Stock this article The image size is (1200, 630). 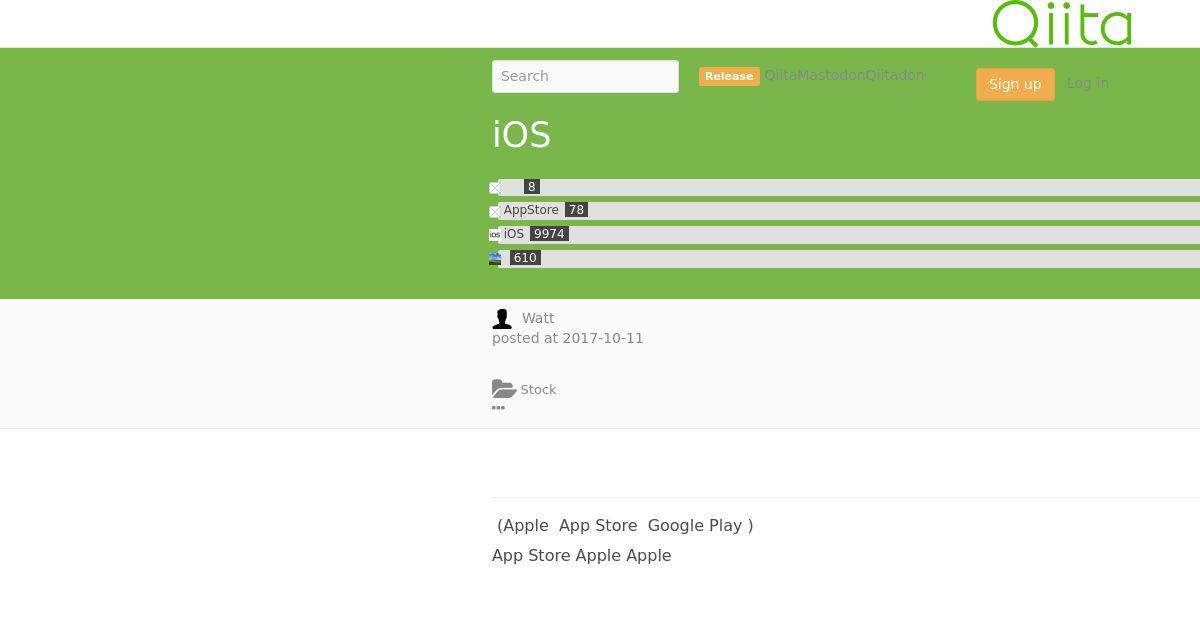[x=538, y=390]
